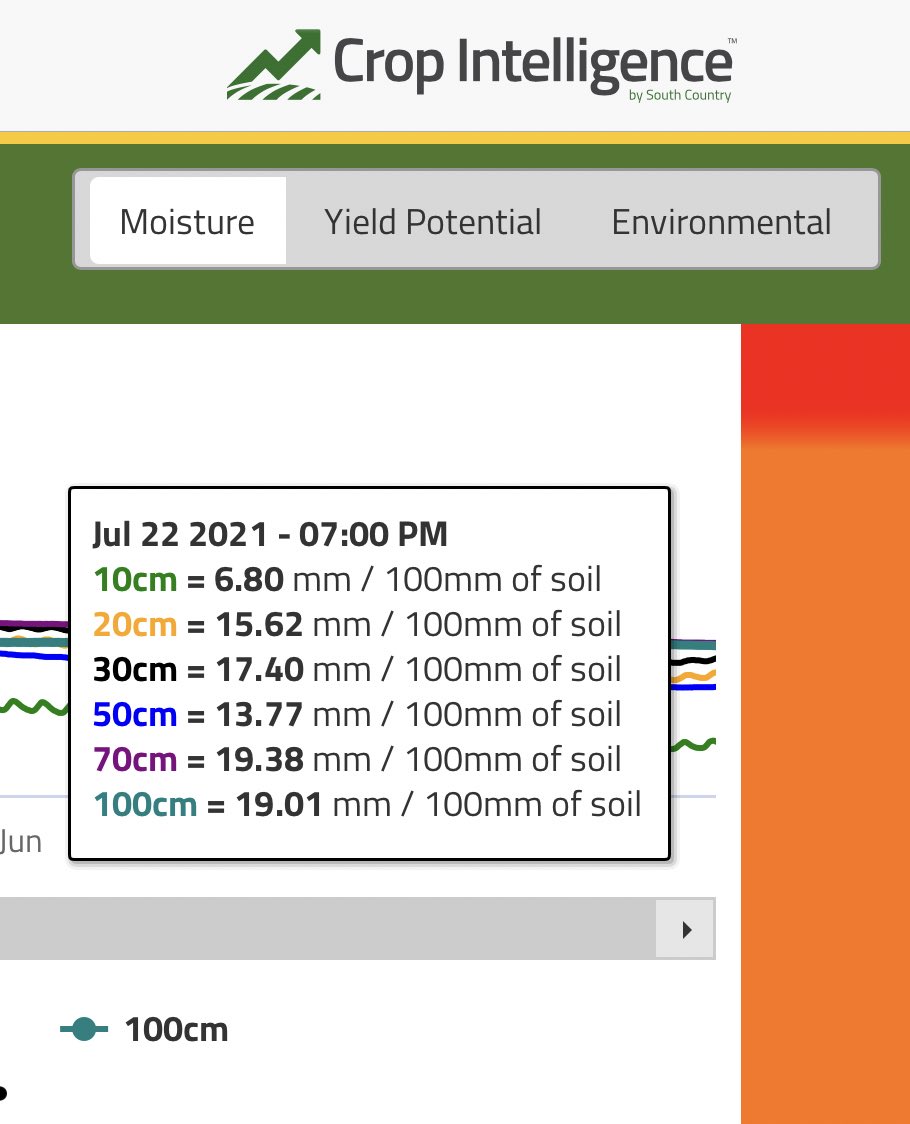910x1124 pixels.
Task: Click the 50cm = 13.77 reading
Action: coord(357,715)
